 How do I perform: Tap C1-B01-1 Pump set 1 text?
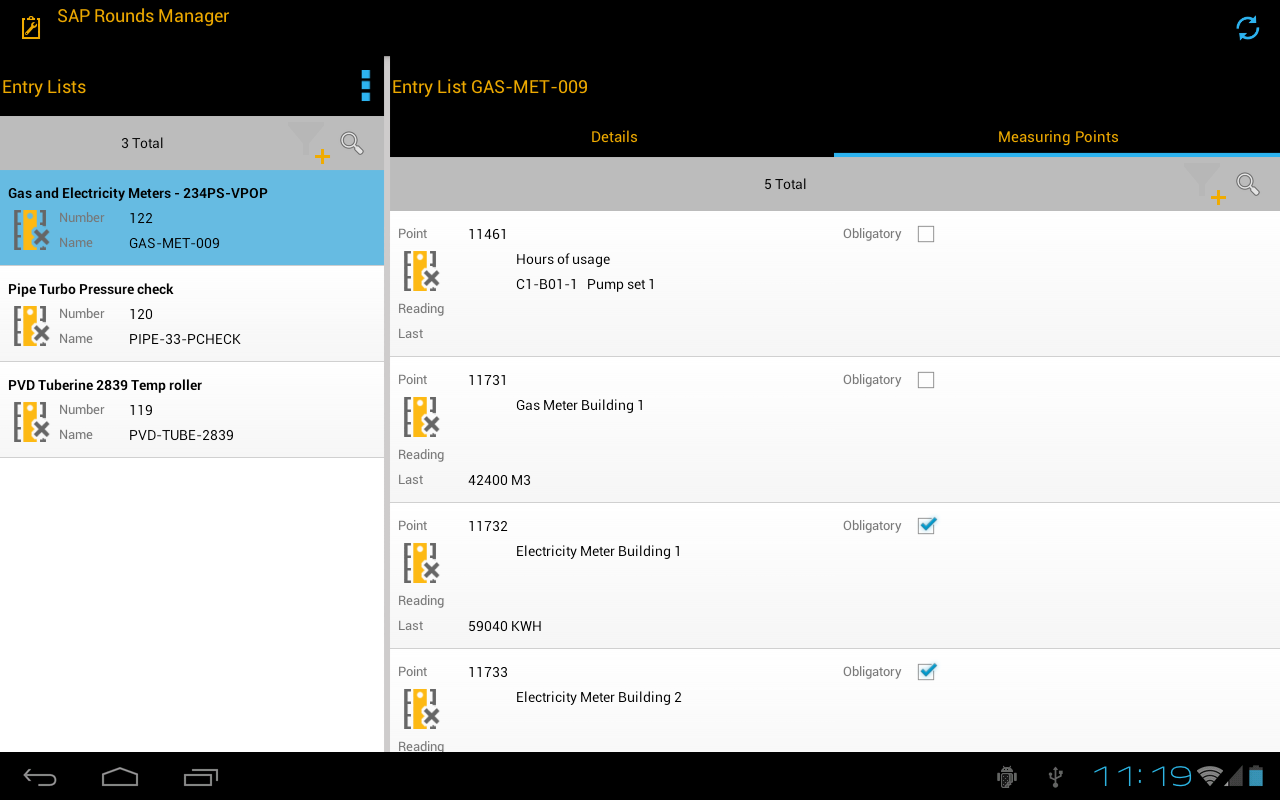585,284
